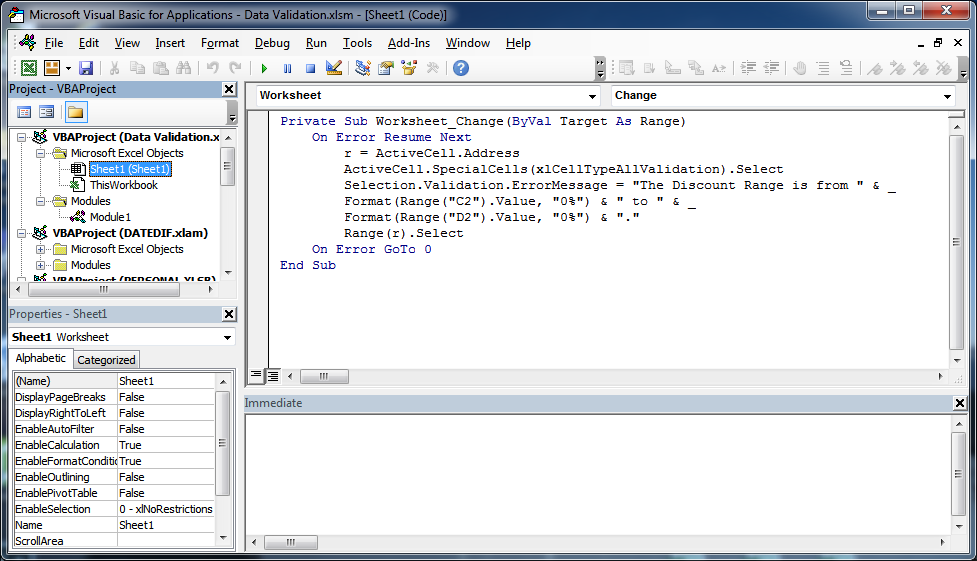The width and height of the screenshot is (977, 561).
Task: Select ThisWorkbook in the project tree
Action: [124, 185]
